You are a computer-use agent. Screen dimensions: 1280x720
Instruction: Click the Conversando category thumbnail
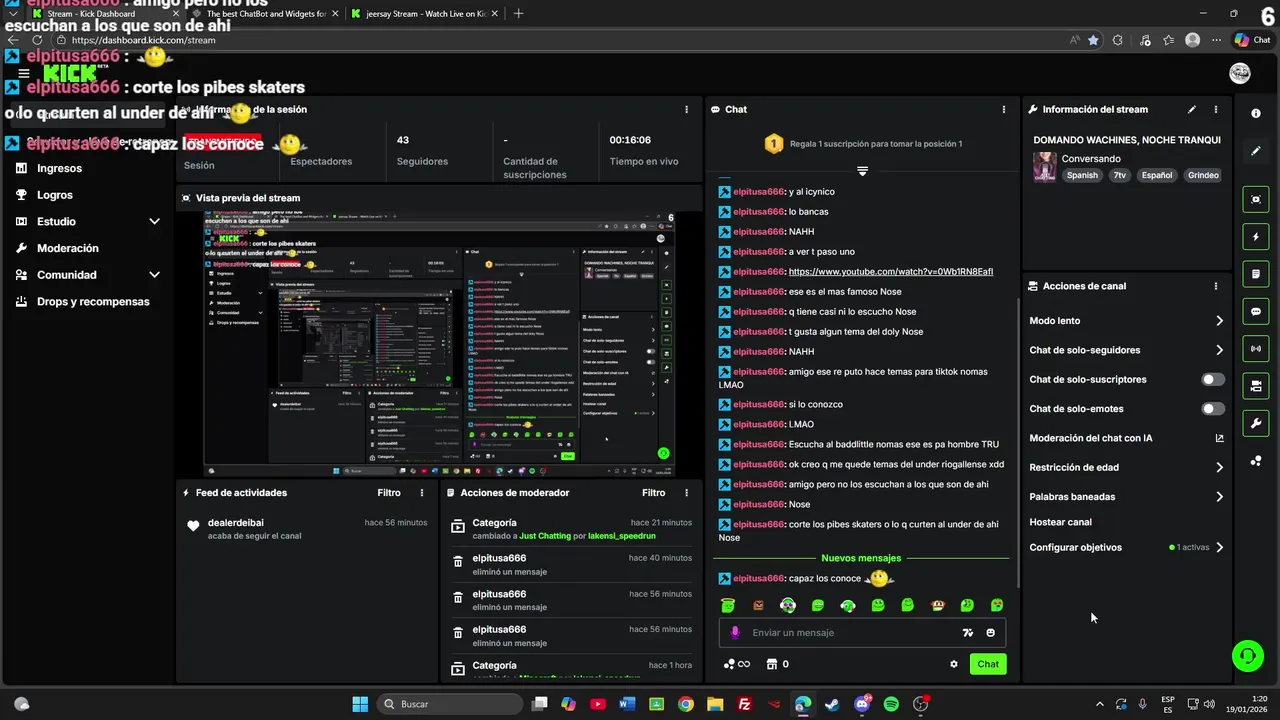pyautogui.click(x=1044, y=167)
